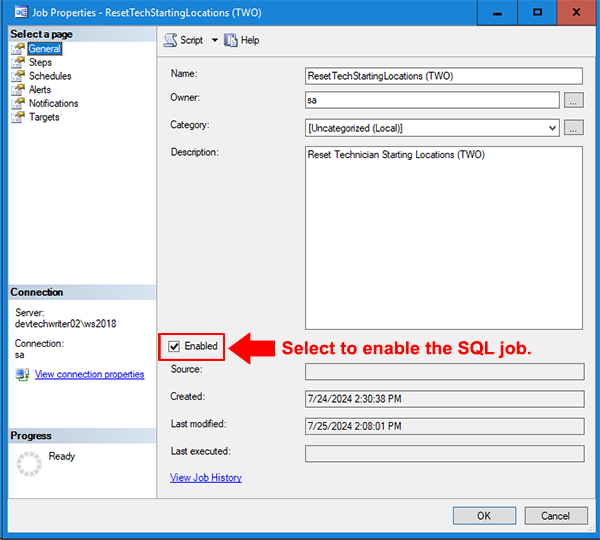Select the Steps page icon
The height and width of the screenshot is (540, 600).
(19, 63)
